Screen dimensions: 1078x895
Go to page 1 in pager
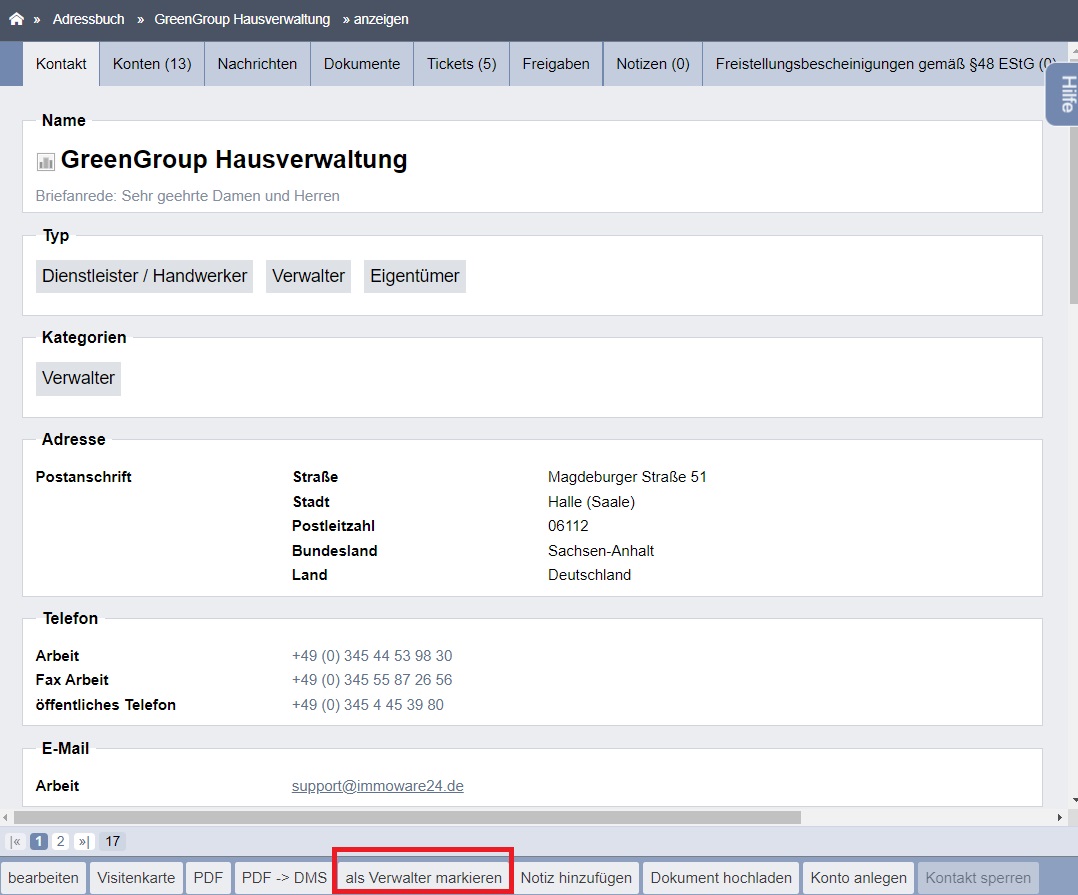pos(39,841)
